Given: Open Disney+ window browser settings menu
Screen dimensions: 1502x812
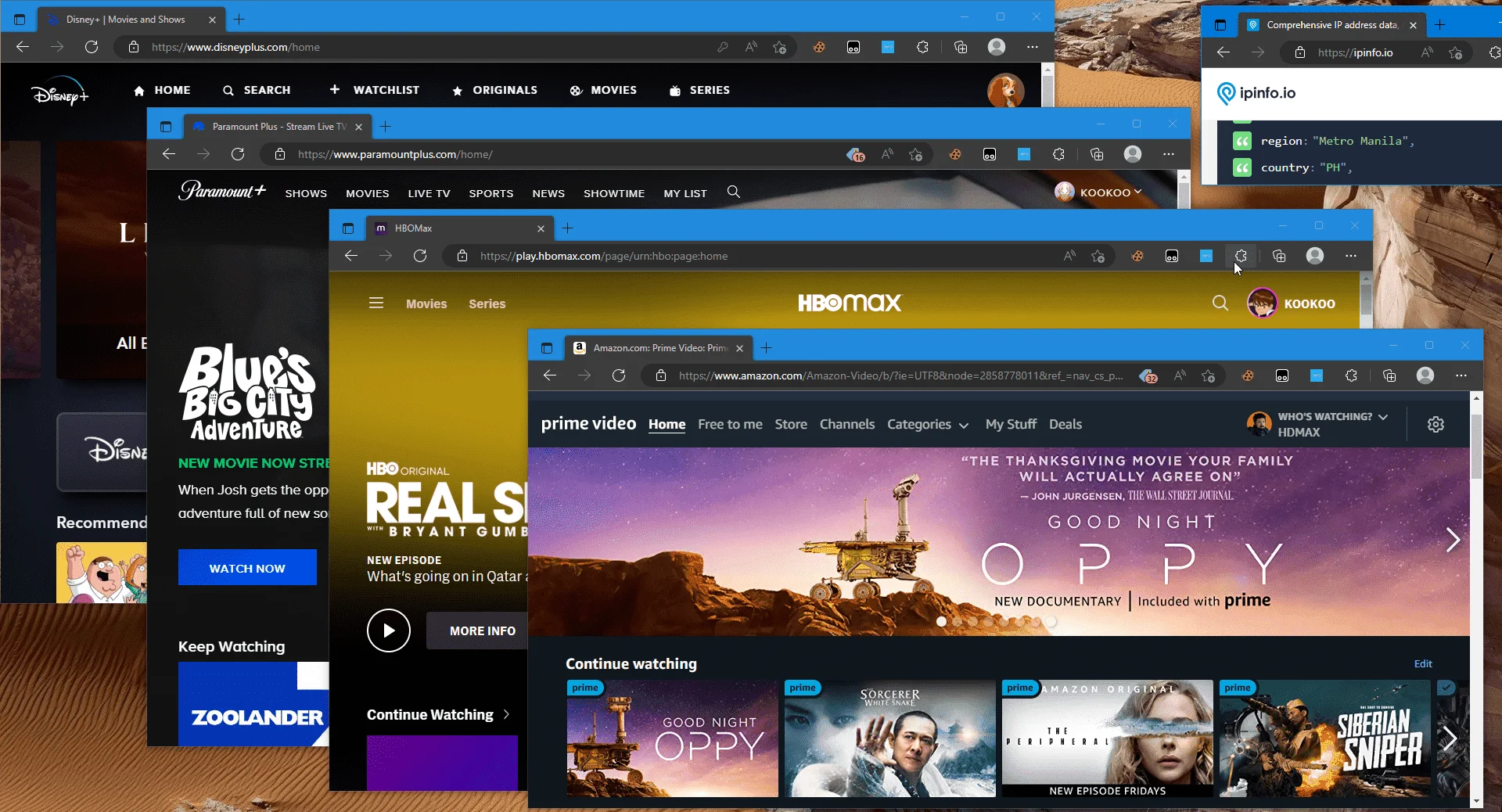Looking at the screenshot, I should pos(1033,47).
